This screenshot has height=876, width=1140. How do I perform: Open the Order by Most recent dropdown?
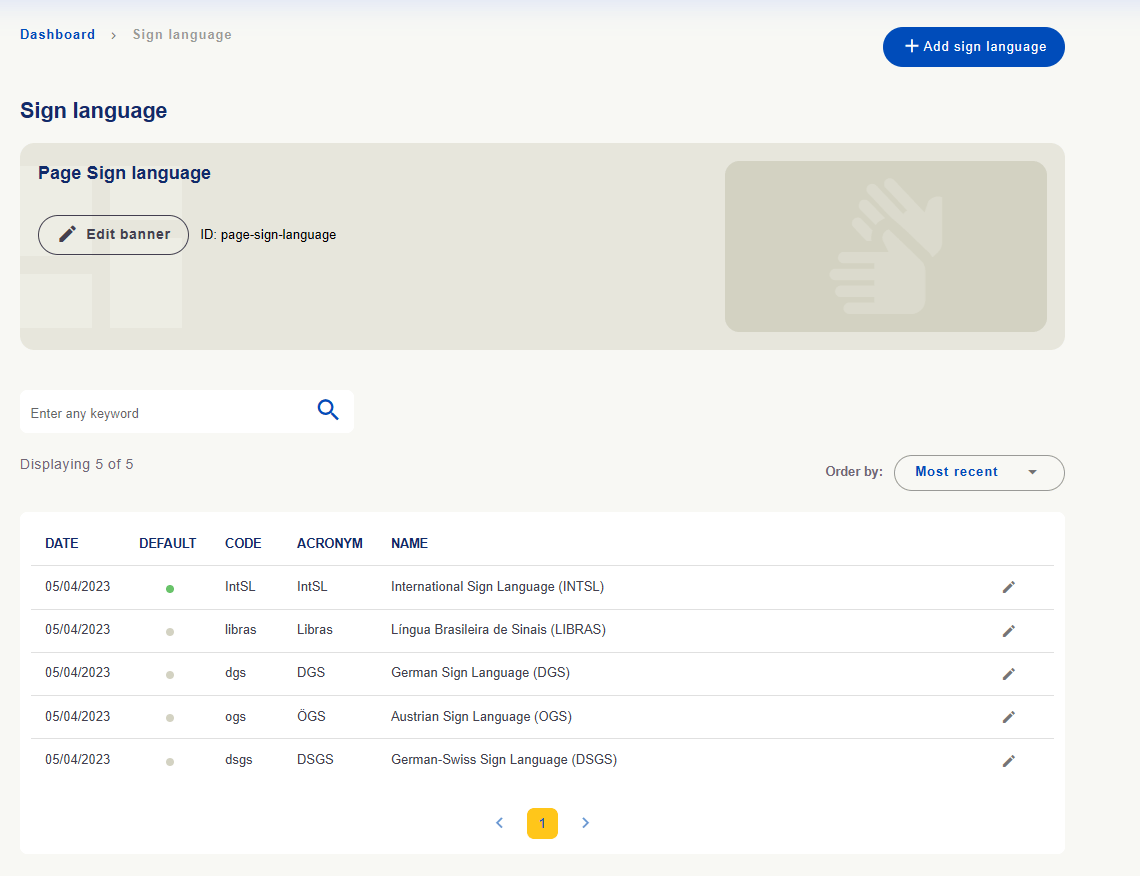(979, 473)
